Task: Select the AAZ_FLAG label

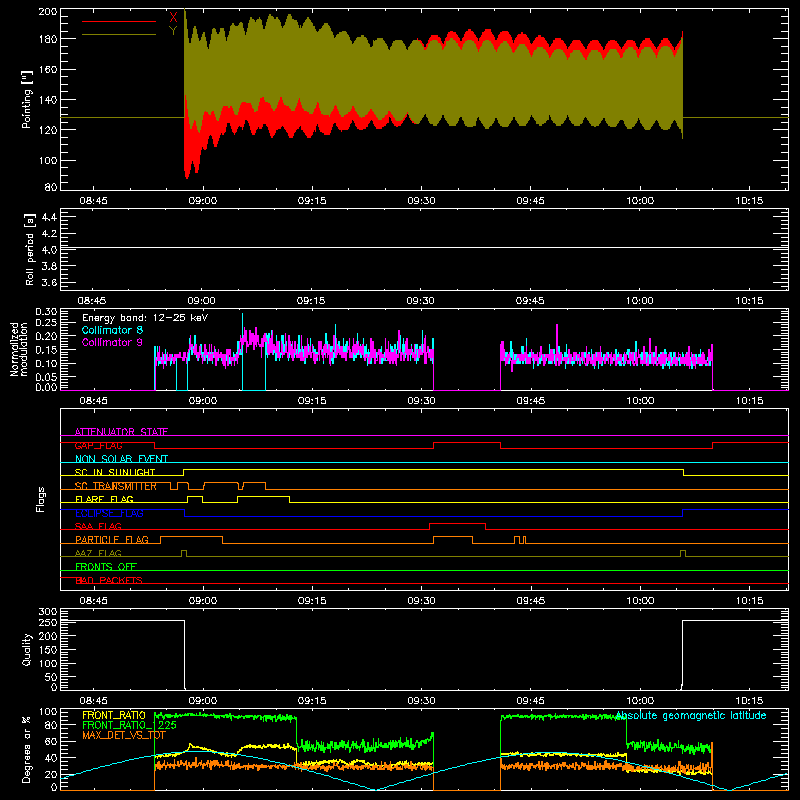Action: pos(98,553)
